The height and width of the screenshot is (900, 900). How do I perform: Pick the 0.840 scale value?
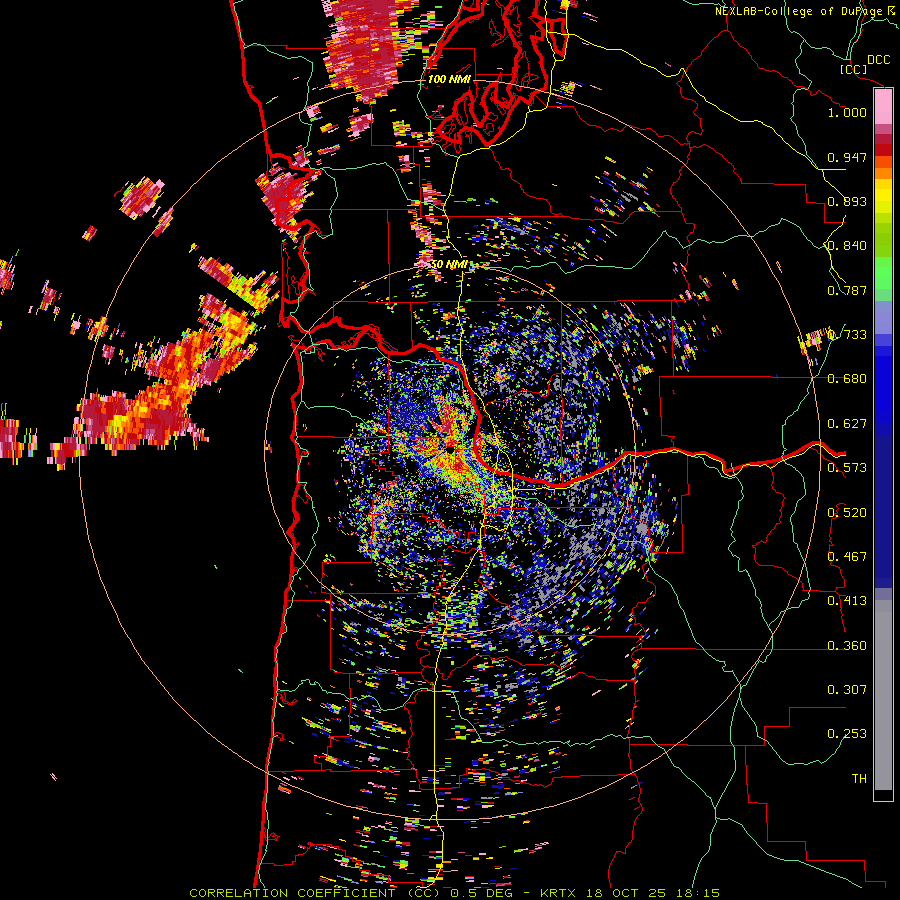point(847,246)
